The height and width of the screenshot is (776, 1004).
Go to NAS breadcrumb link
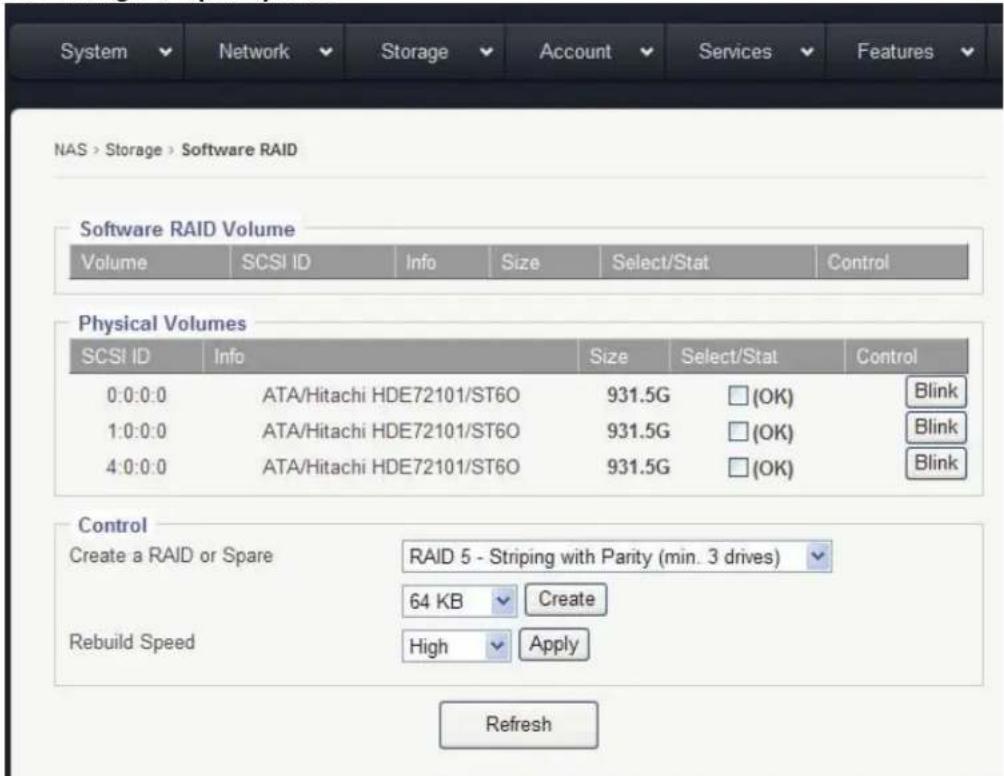point(70,150)
